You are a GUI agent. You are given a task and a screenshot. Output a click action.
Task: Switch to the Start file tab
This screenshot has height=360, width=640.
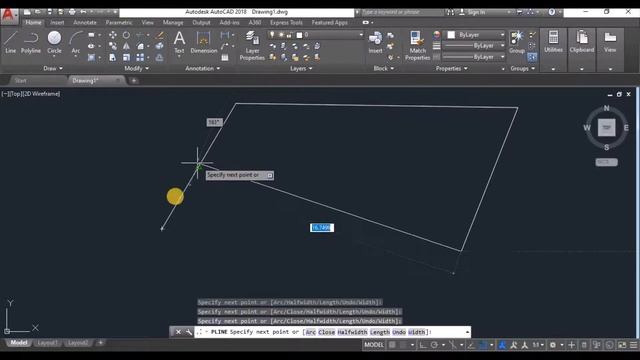click(20, 81)
